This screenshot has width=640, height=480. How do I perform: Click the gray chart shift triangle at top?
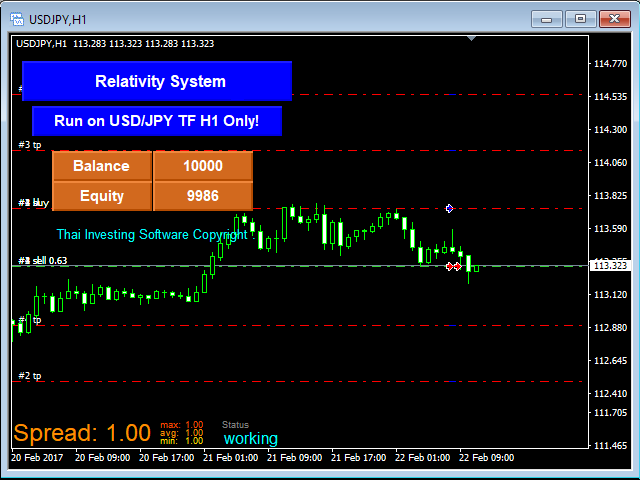(x=472, y=39)
